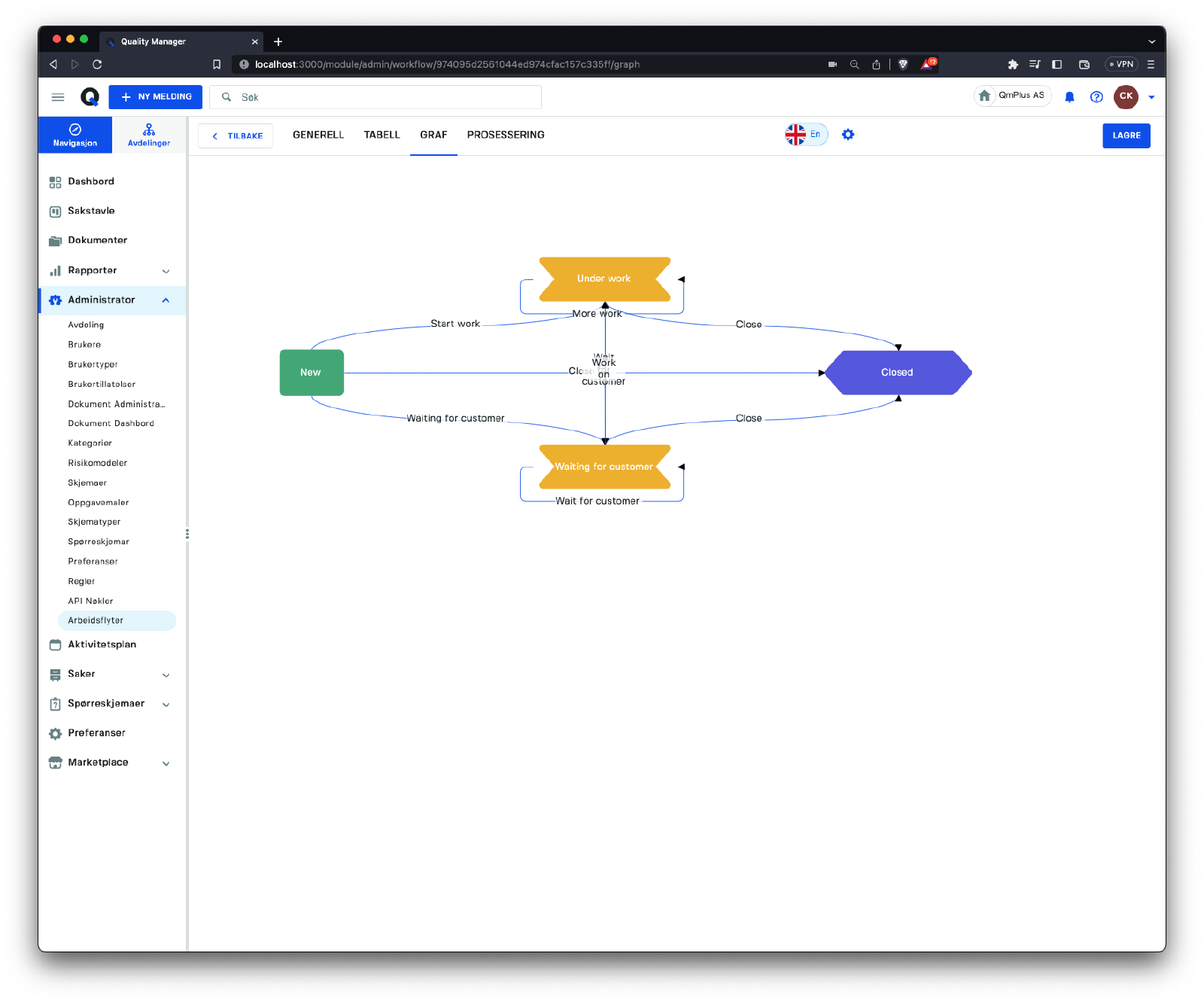This screenshot has height=1002, width=1204.
Task: Click the help question mark icon
Action: pyautogui.click(x=1096, y=97)
